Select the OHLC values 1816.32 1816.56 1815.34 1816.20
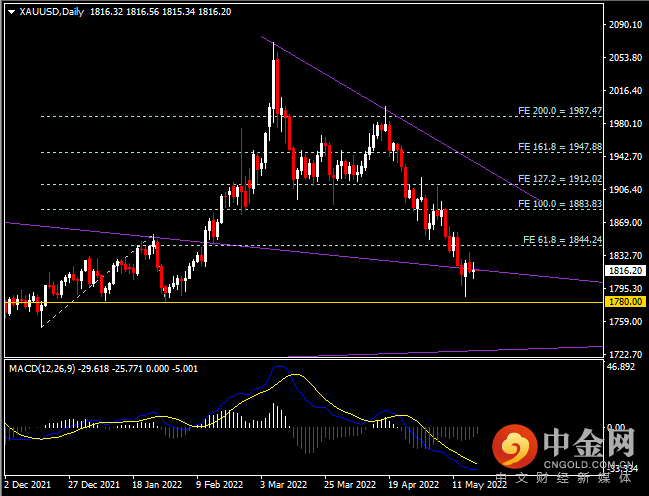Viewport: 649px width, 496px height. (x=161, y=12)
